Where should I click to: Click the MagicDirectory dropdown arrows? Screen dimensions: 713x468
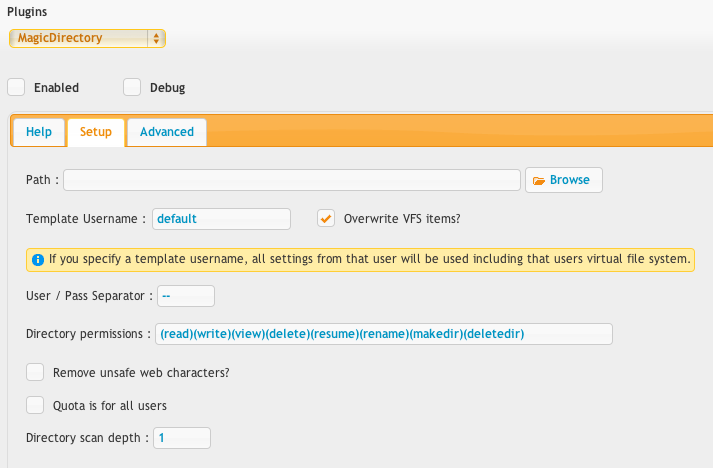coord(156,38)
